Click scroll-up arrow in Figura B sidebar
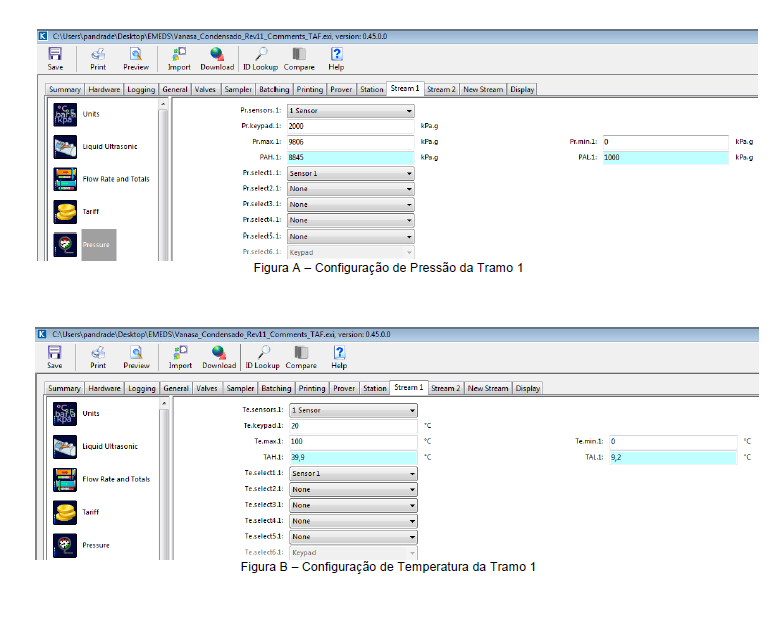 [164, 403]
